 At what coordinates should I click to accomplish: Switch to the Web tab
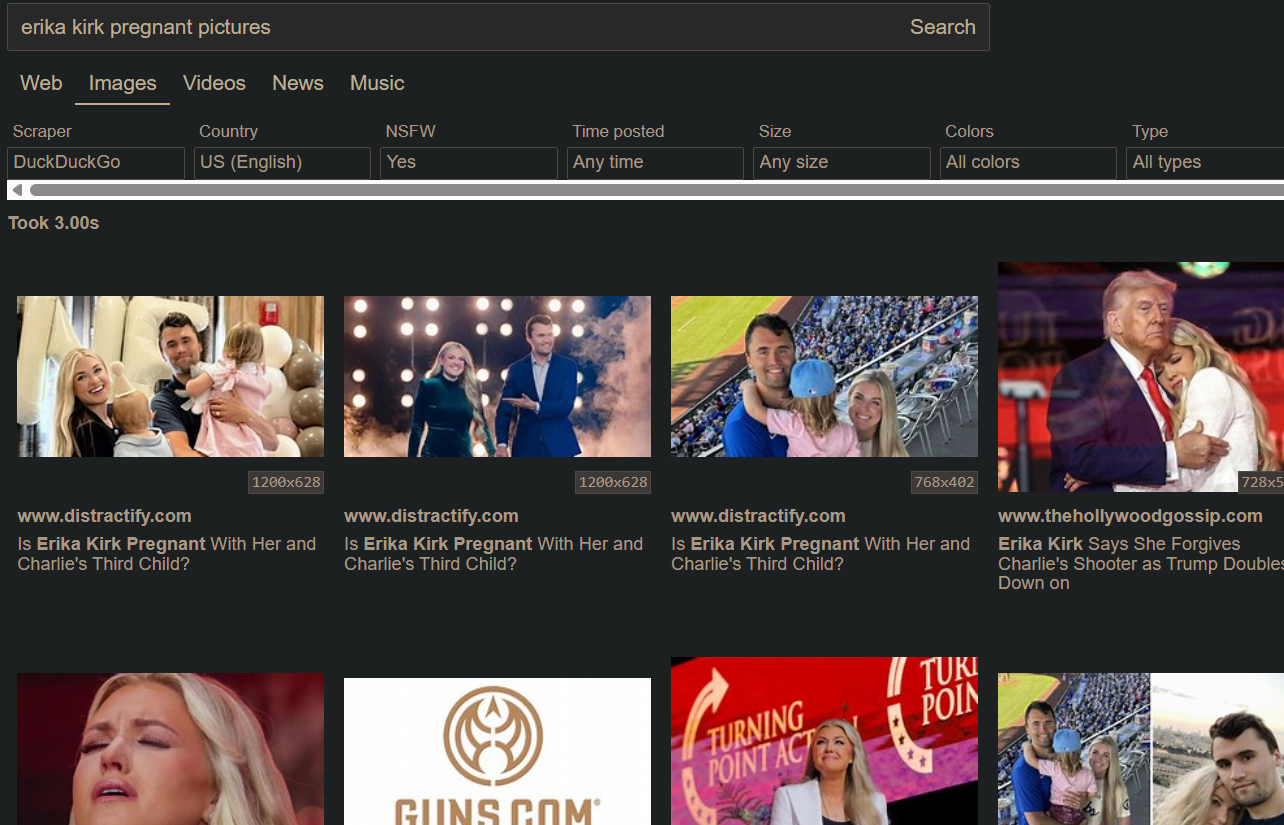click(41, 83)
